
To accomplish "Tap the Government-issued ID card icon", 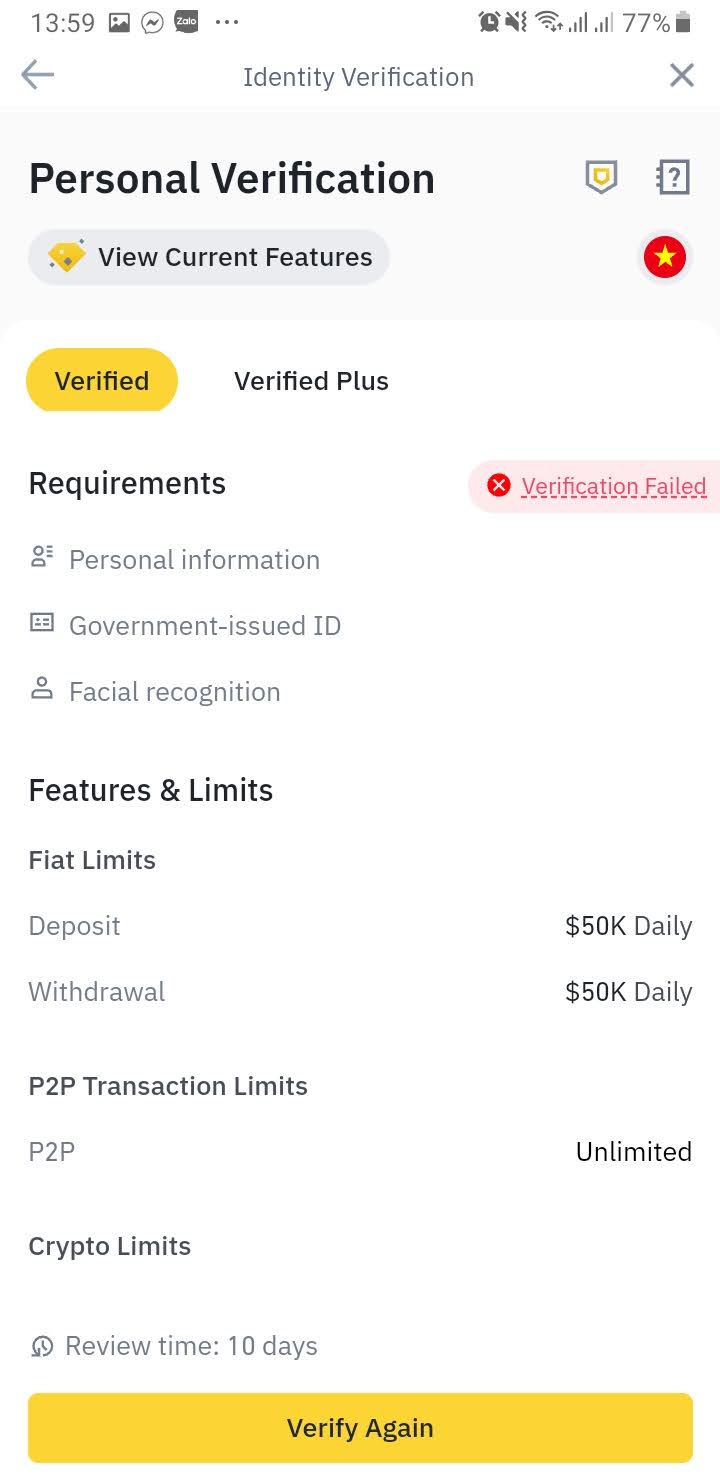I will [x=42, y=624].
